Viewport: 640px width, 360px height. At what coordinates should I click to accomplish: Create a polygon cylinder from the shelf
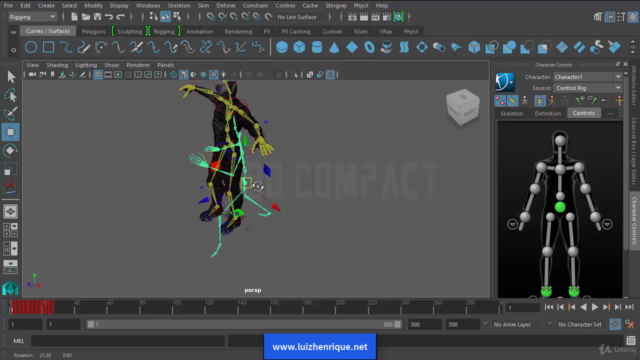pyautogui.click(x=317, y=47)
